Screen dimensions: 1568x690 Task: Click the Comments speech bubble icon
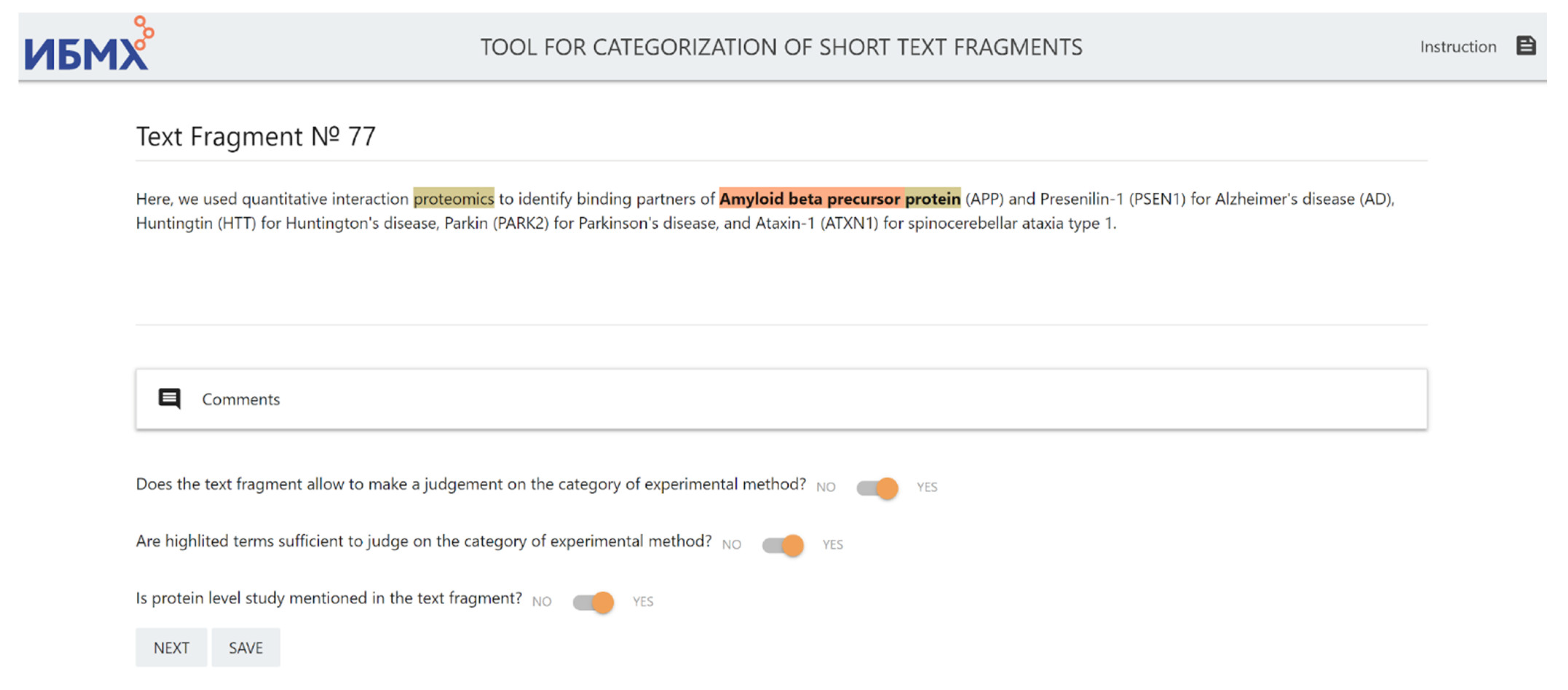pyautogui.click(x=169, y=399)
